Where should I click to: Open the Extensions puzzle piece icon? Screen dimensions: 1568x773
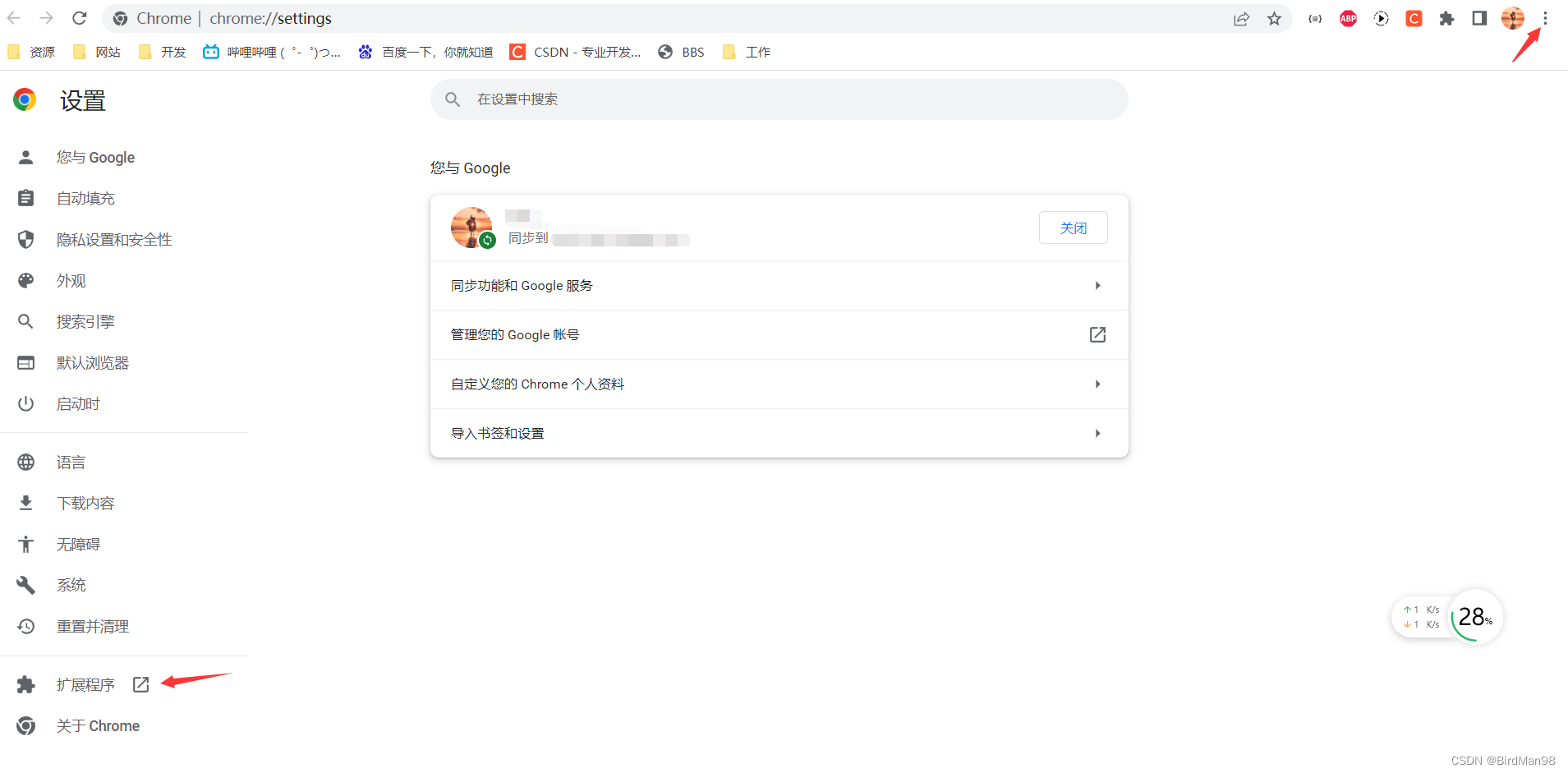coord(1446,18)
